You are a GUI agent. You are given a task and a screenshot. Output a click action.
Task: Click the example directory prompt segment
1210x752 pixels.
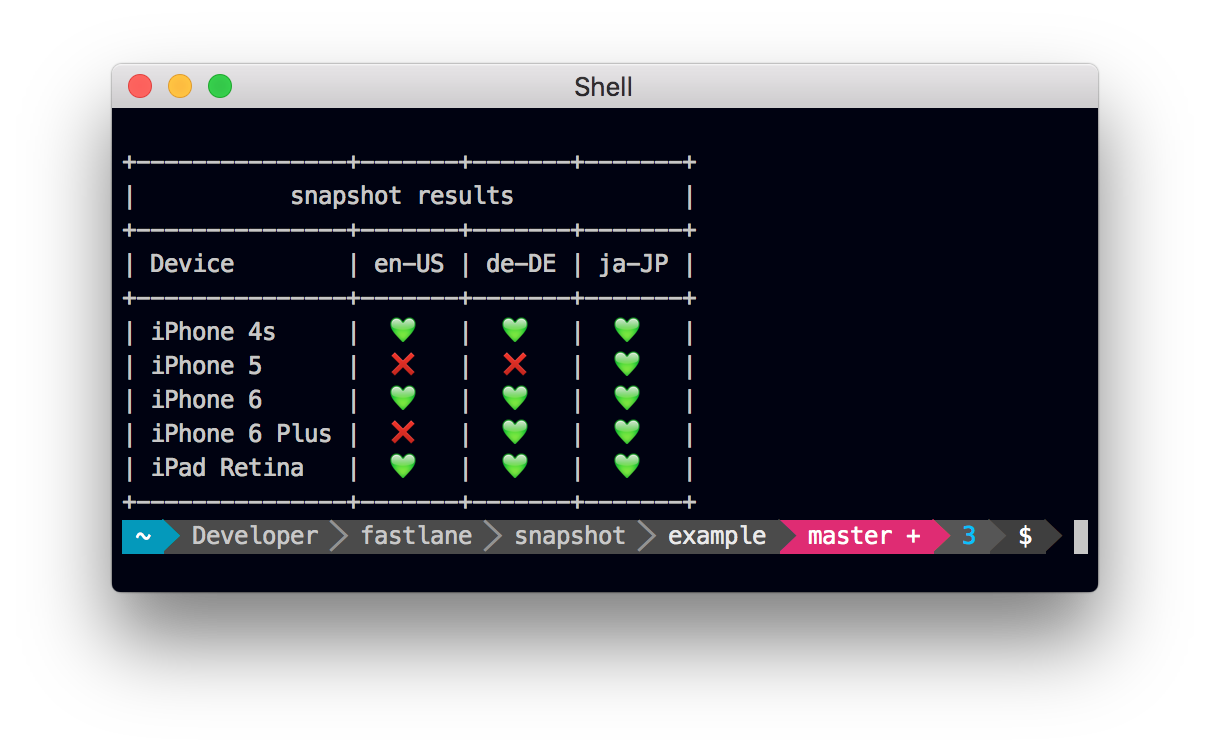click(716, 536)
